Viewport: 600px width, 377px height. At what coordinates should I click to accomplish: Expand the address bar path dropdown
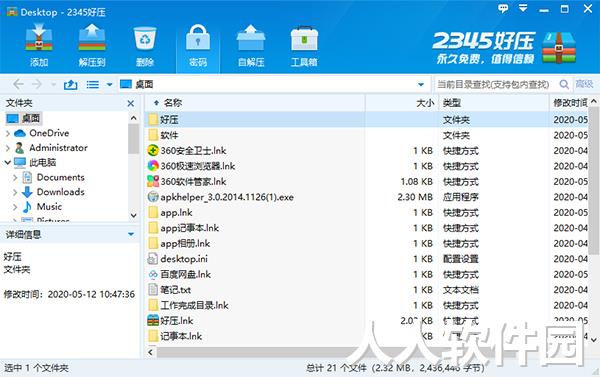[x=421, y=84]
